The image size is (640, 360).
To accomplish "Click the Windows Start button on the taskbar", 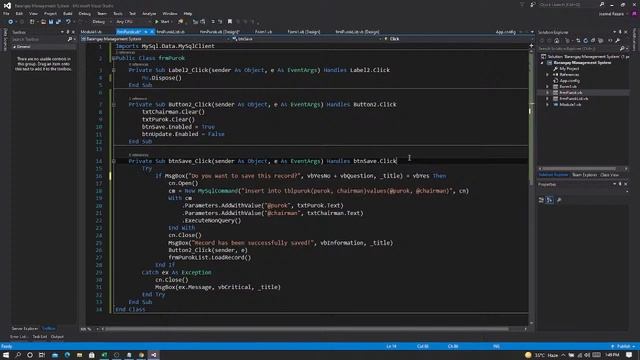I will [6, 355].
